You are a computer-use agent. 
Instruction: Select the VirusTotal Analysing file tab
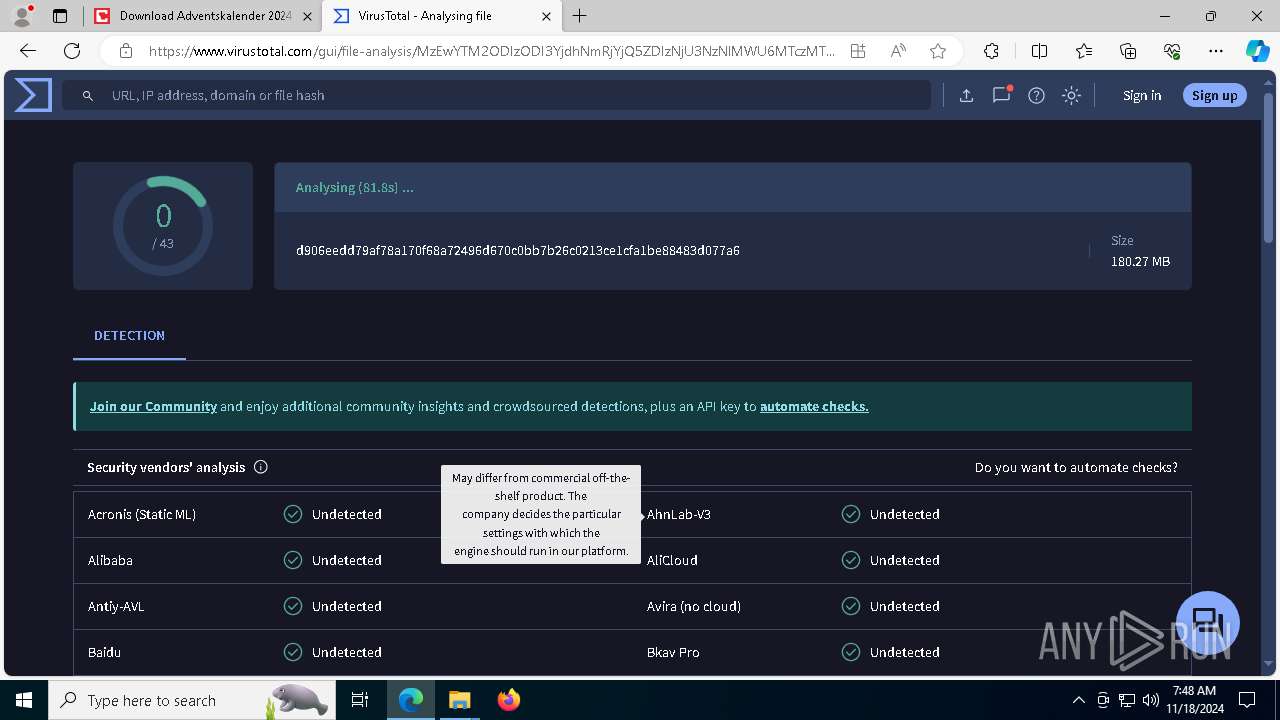[442, 16]
